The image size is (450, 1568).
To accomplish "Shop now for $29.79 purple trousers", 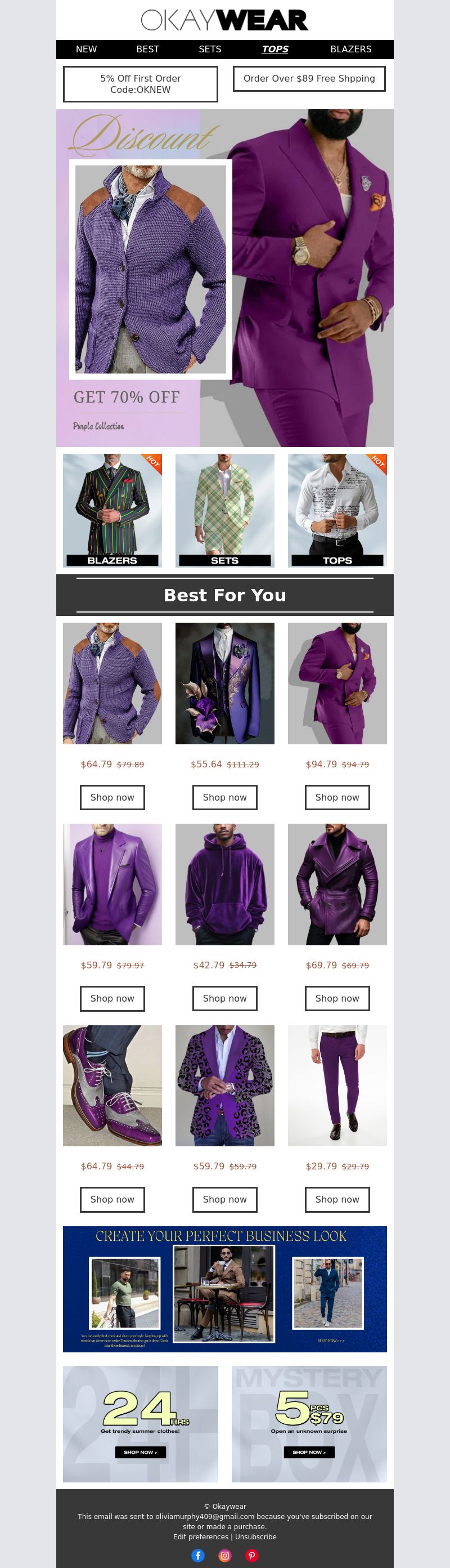I will pos(337,1200).
